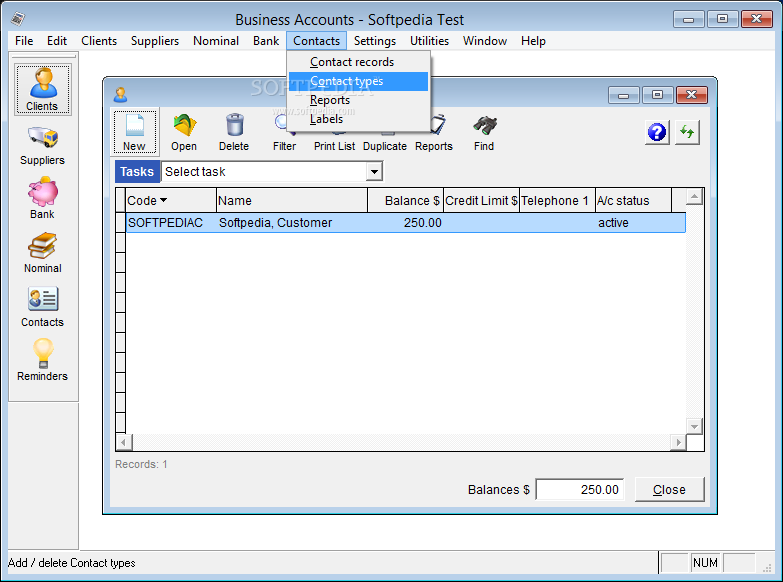Open the Help menu

click(533, 41)
